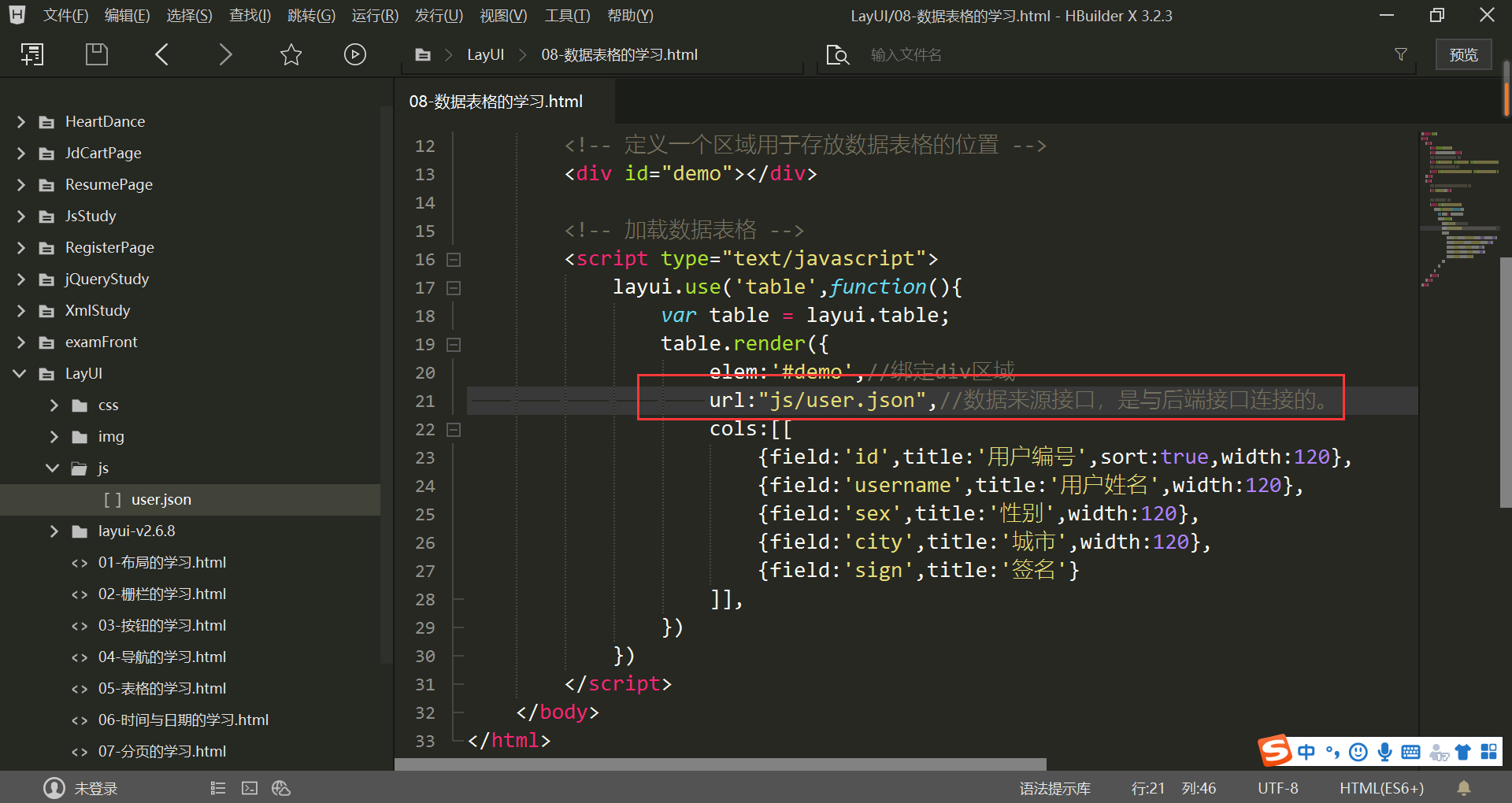Image resolution: width=1512 pixels, height=803 pixels.
Task: Click the 预览 preview button
Action: tap(1463, 54)
